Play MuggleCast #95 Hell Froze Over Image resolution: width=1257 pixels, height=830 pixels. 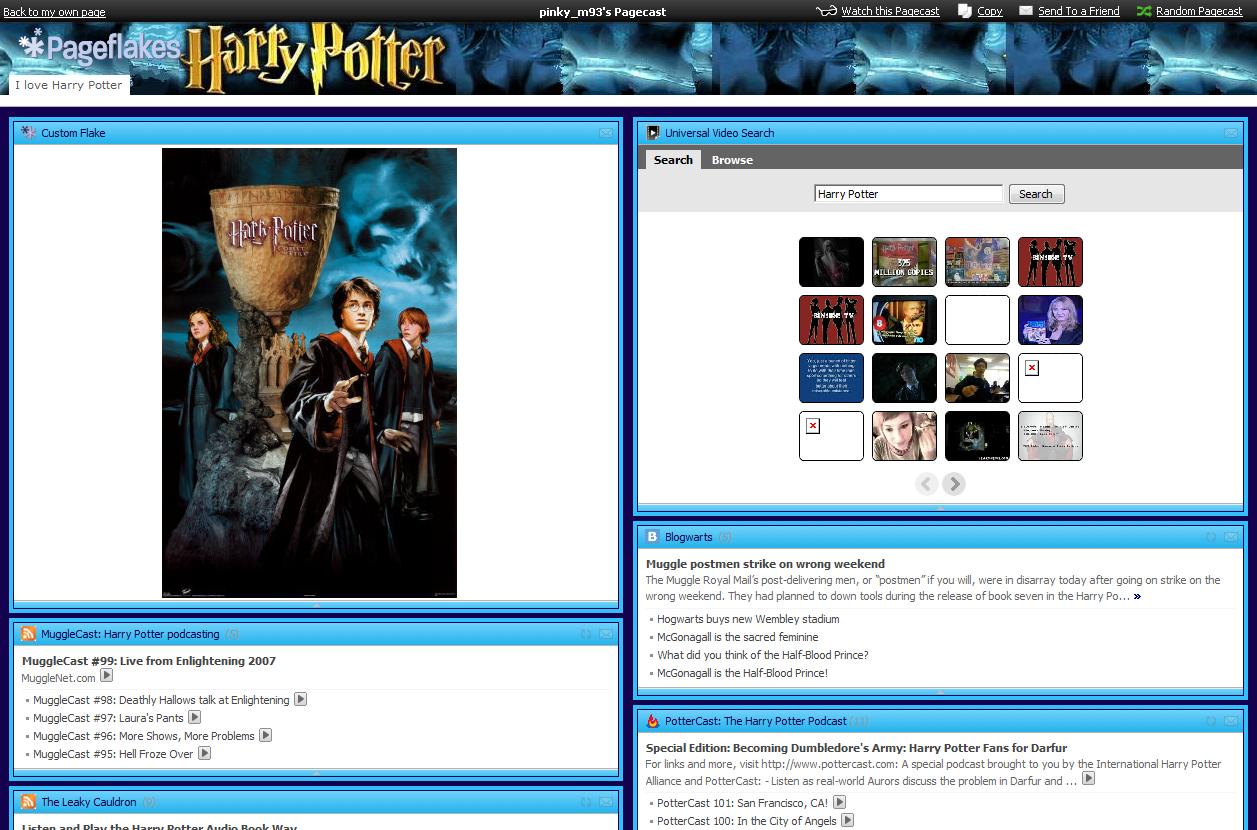click(x=204, y=753)
